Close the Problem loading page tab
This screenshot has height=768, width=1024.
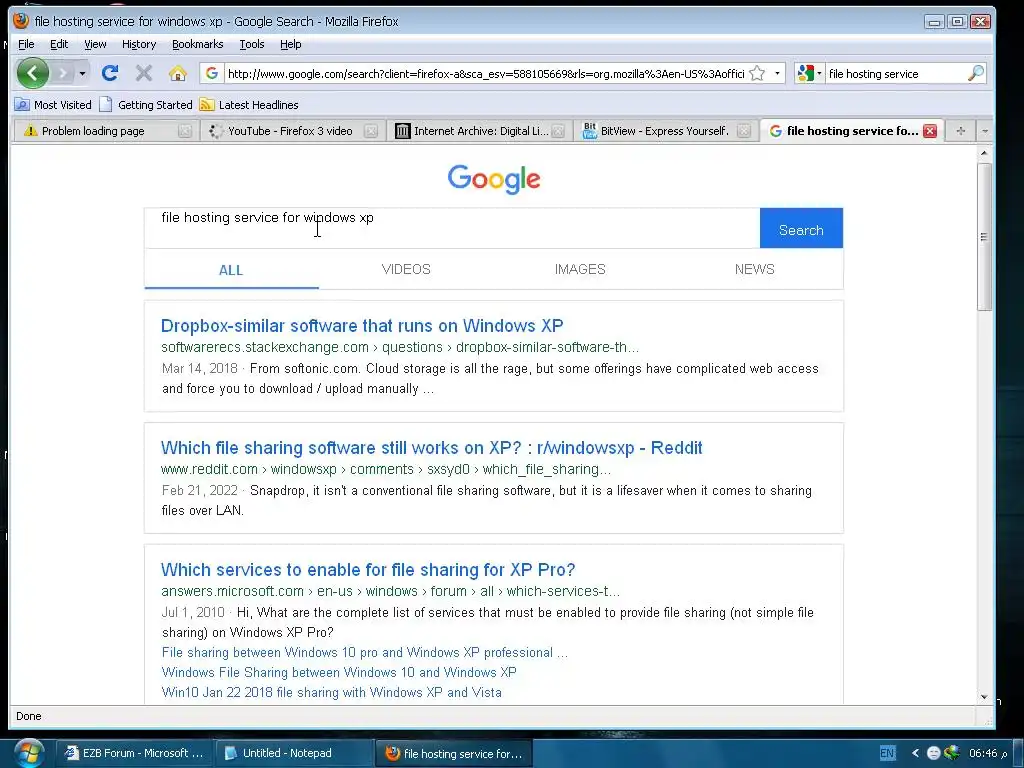[x=185, y=131]
